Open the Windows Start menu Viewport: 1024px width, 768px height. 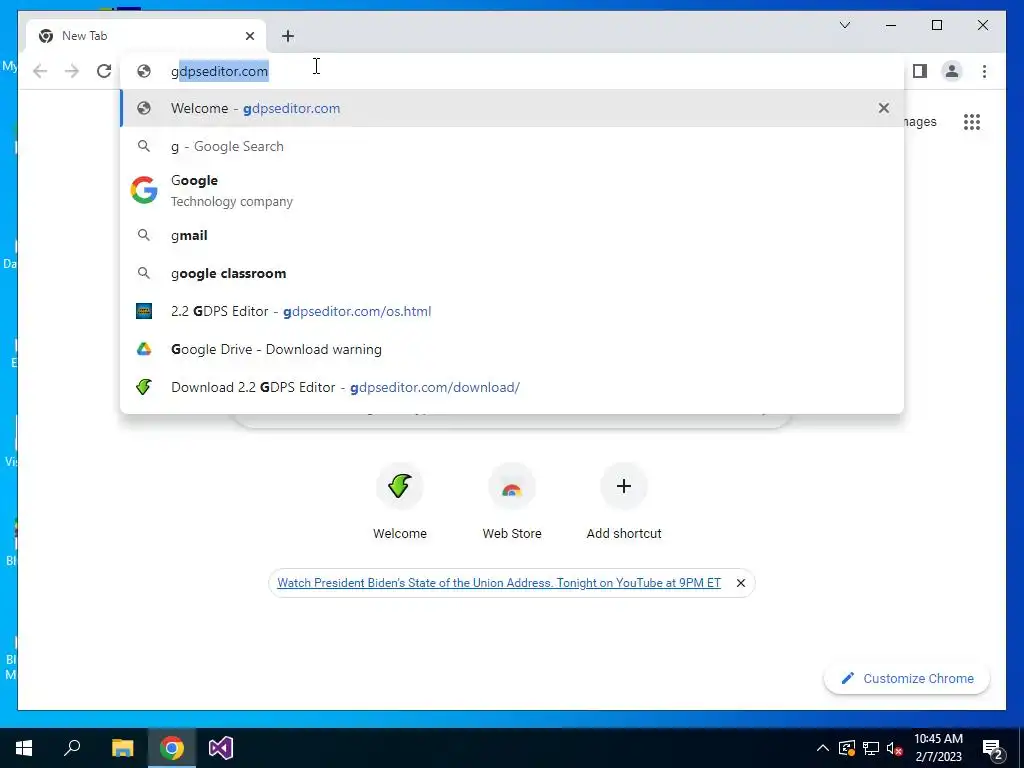(x=24, y=748)
